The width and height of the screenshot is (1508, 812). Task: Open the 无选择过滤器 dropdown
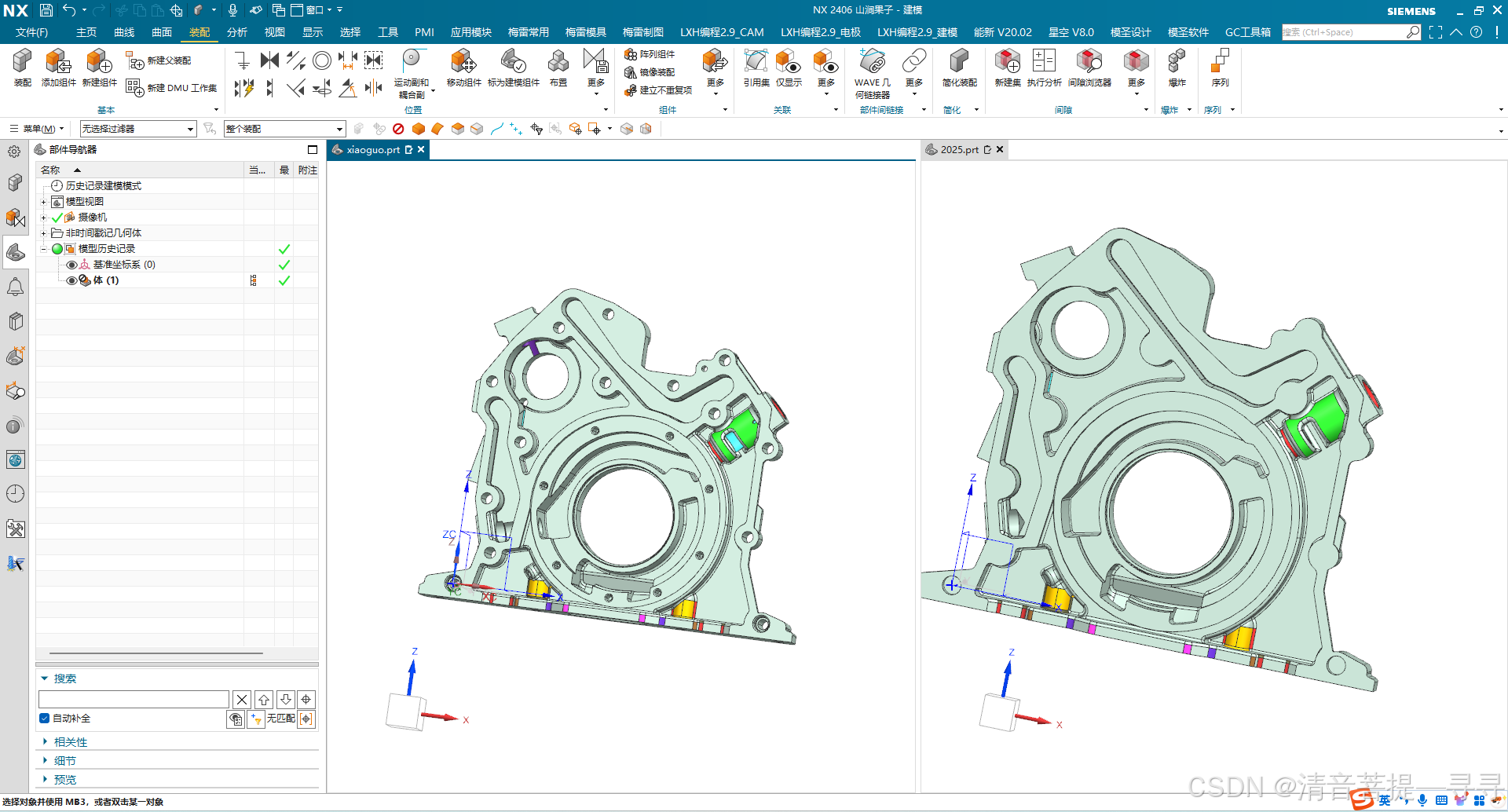(137, 129)
